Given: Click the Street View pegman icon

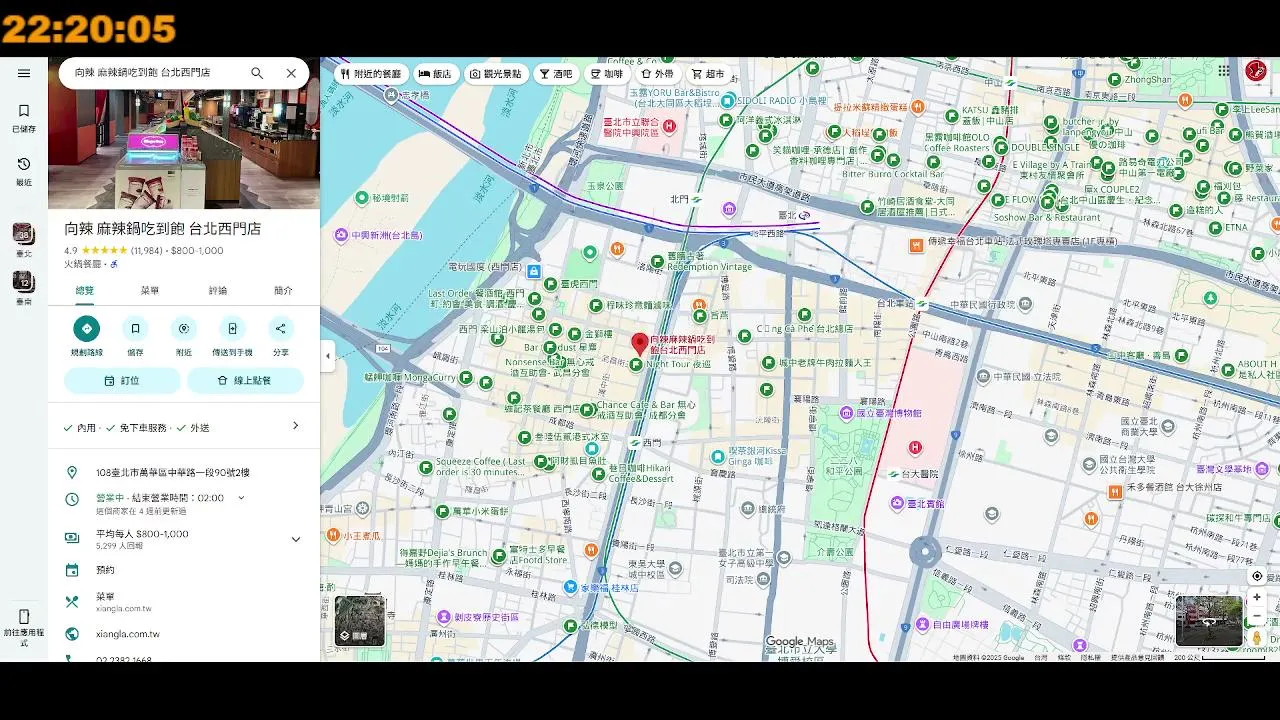Looking at the screenshot, I should pos(1257,637).
